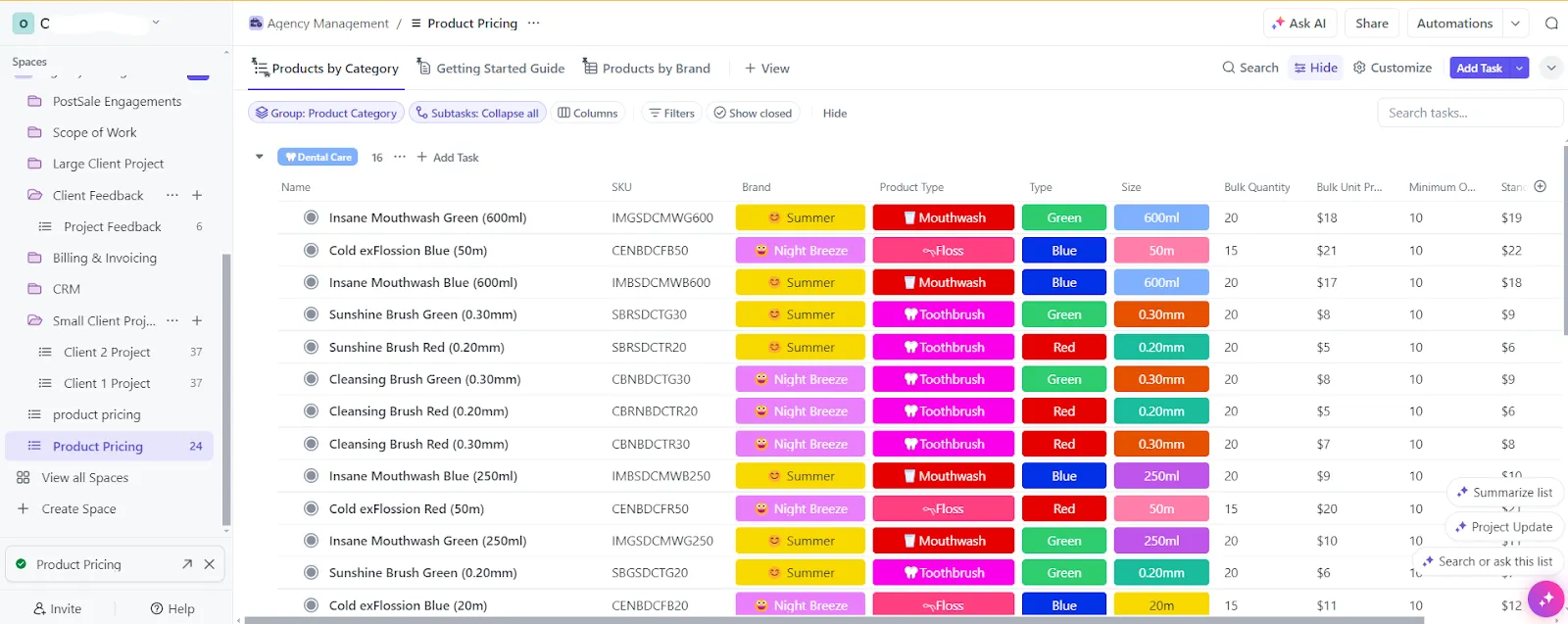Open the Add Task dropdown arrow

click(x=1519, y=68)
